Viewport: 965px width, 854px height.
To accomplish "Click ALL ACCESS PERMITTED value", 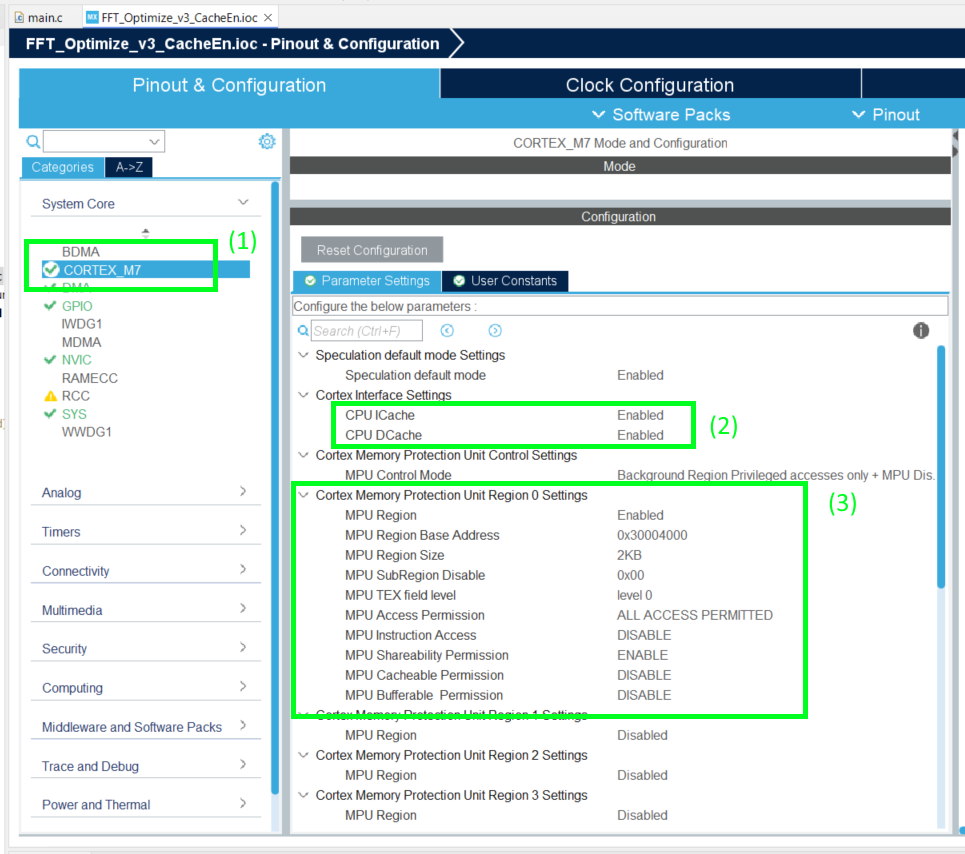I will tap(695, 615).
